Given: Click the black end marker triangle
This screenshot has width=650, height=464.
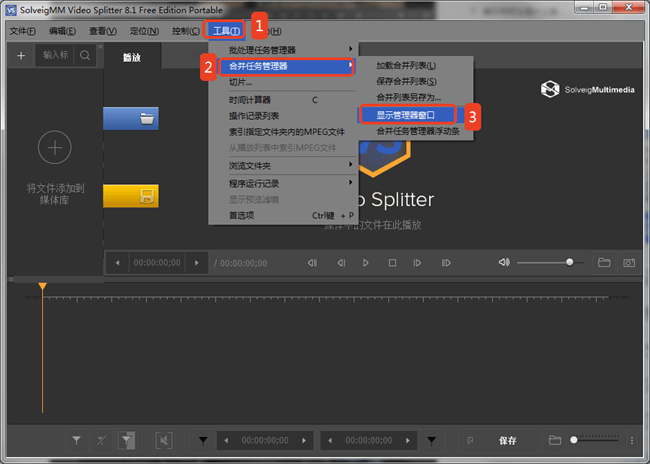Looking at the screenshot, I should [x=432, y=440].
